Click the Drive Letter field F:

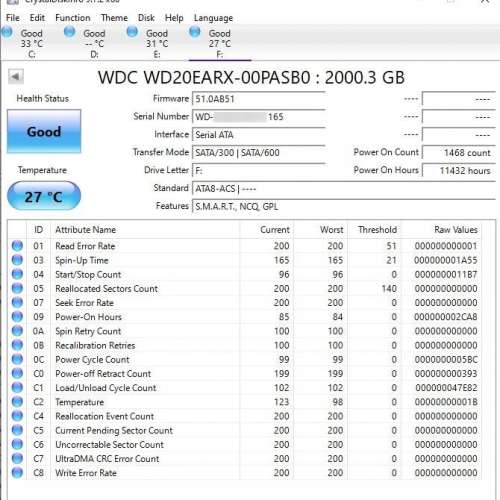click(259, 171)
